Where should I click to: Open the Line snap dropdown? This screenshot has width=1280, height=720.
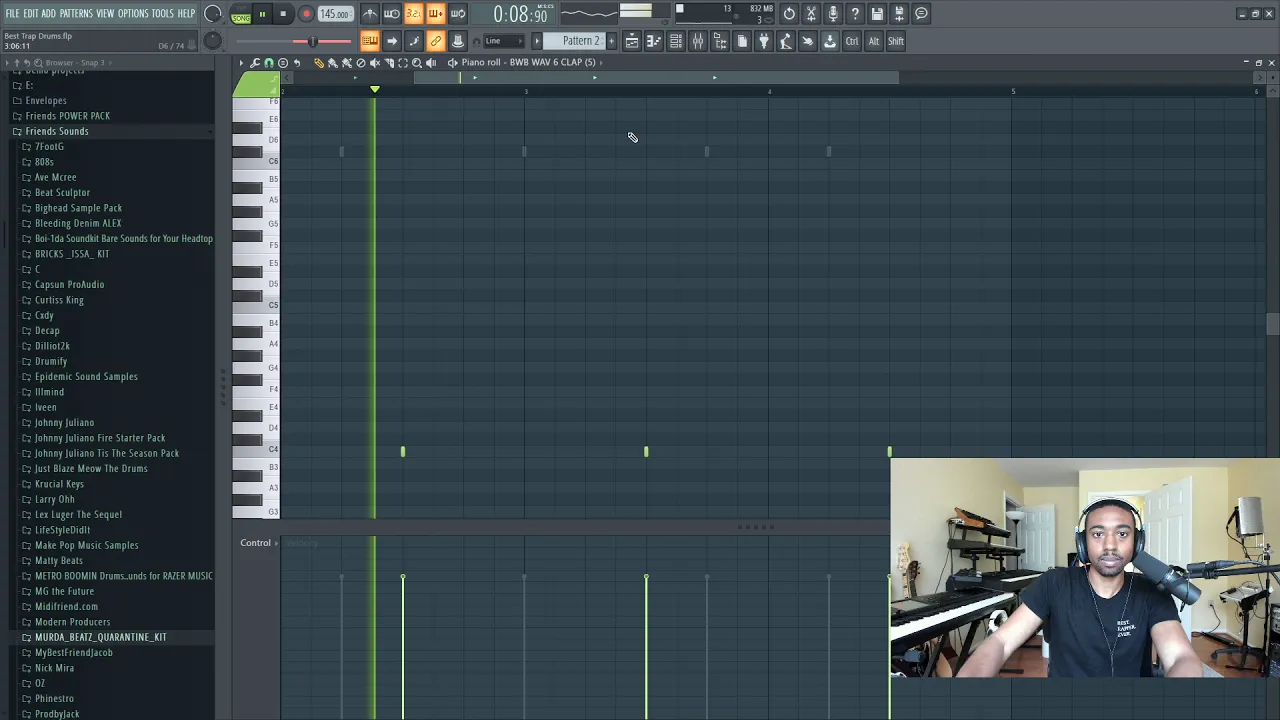coord(506,41)
